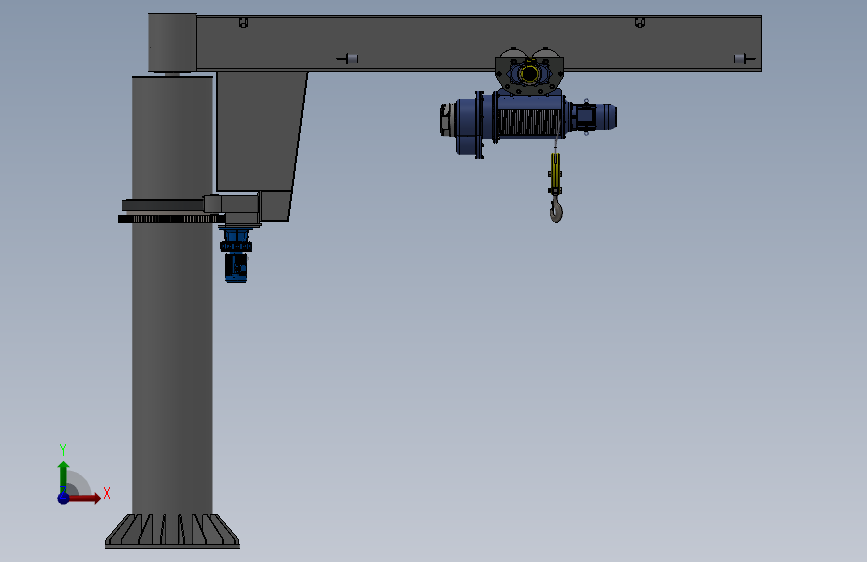Select the left end stop on the beam

(x=348, y=58)
